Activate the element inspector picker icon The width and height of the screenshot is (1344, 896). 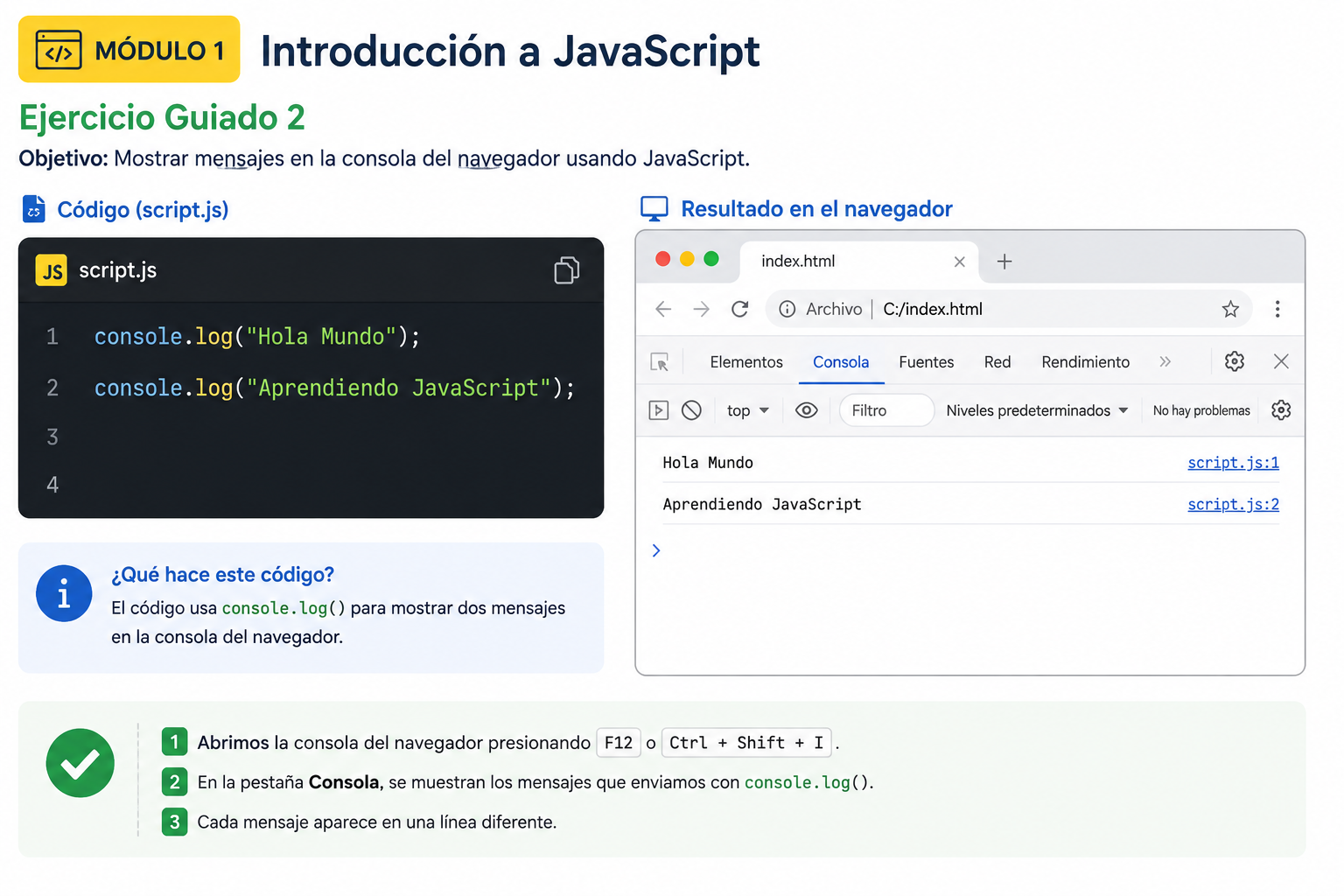(x=659, y=362)
